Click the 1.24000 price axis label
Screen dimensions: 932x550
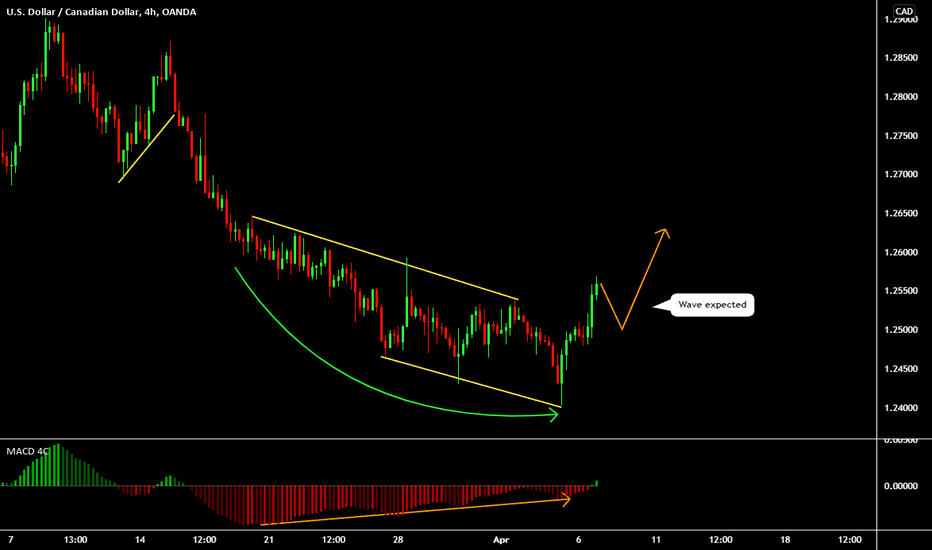(x=901, y=408)
